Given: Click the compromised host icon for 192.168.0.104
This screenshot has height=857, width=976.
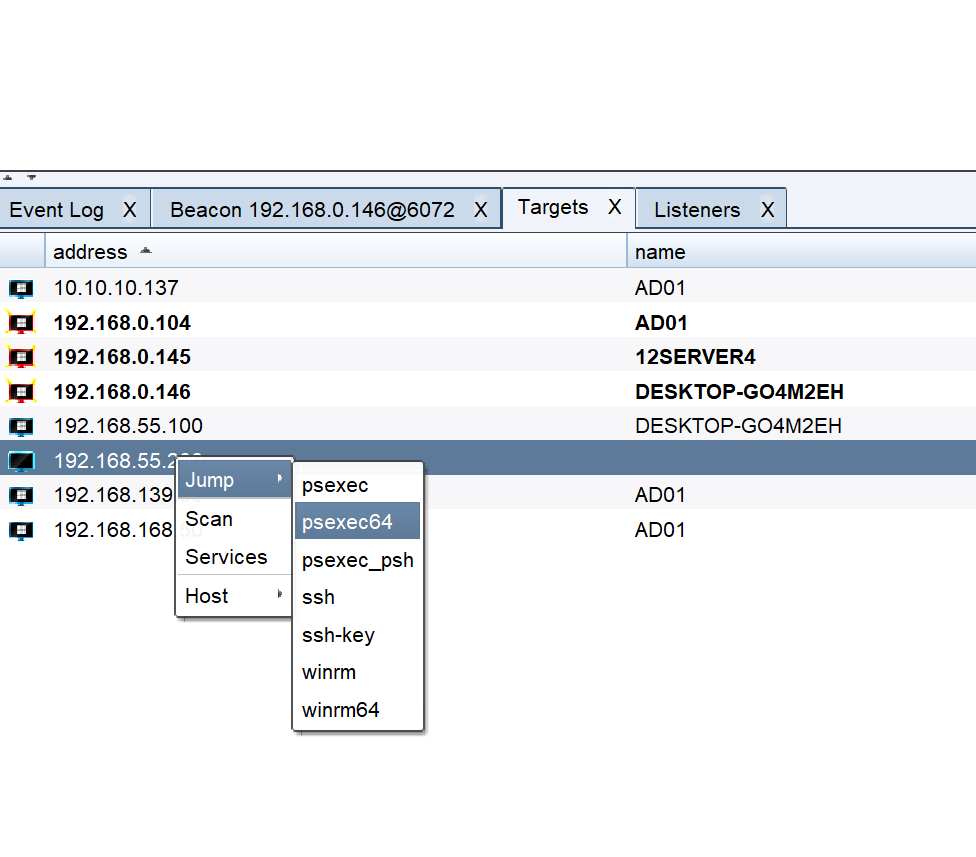Looking at the screenshot, I should pos(21,323).
